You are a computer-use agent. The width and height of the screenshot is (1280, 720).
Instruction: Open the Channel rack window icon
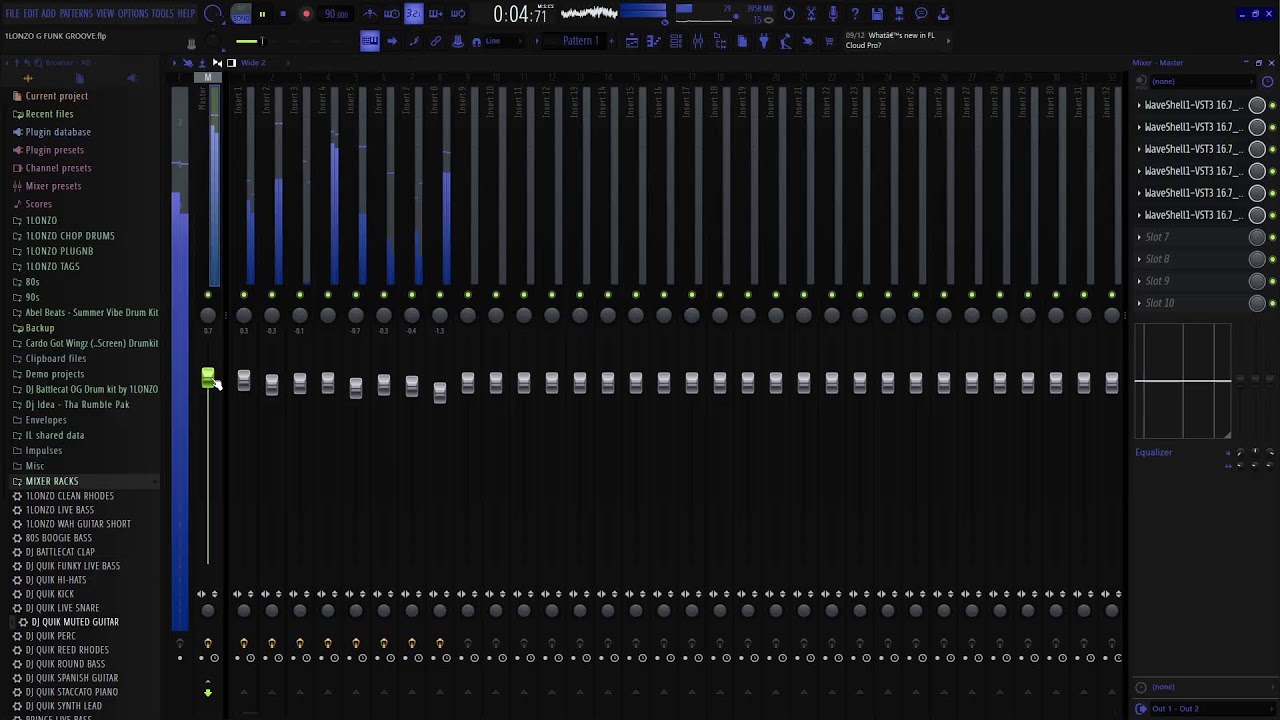[x=676, y=41]
